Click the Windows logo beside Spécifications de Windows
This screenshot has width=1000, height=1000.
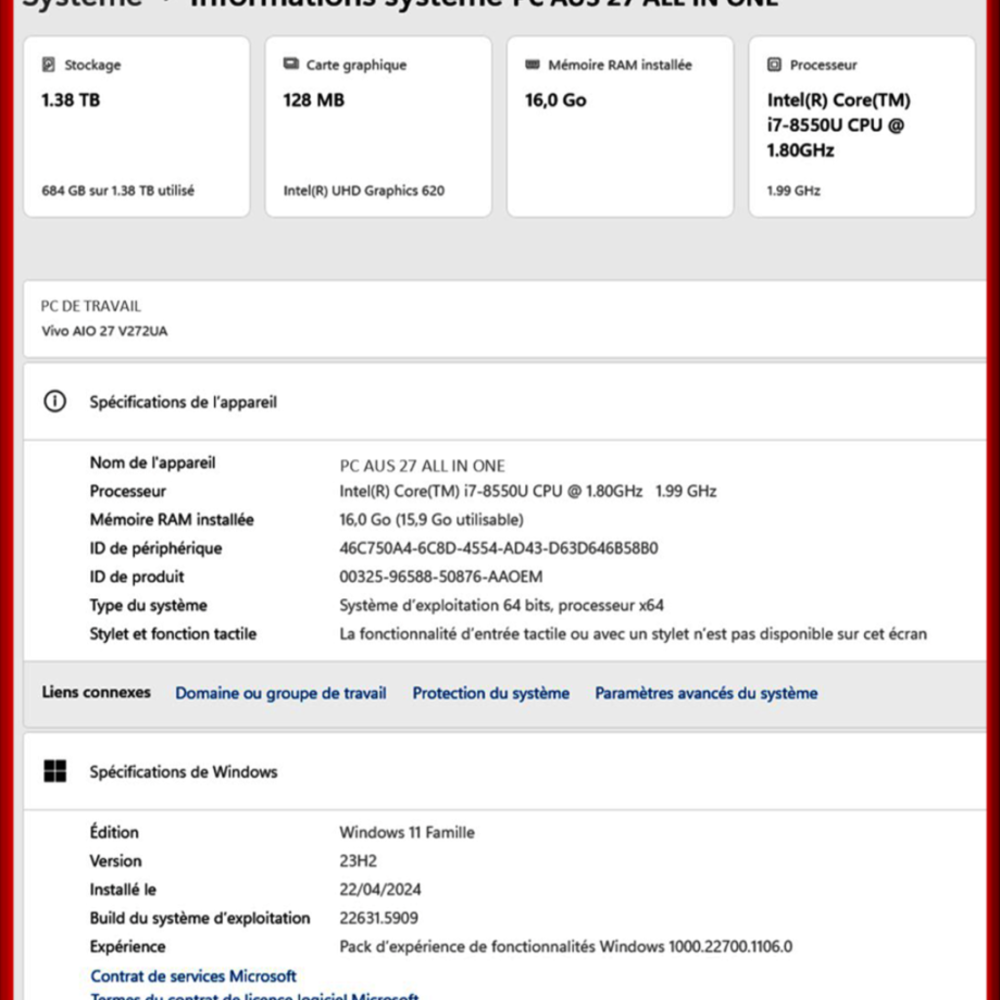[x=55, y=771]
